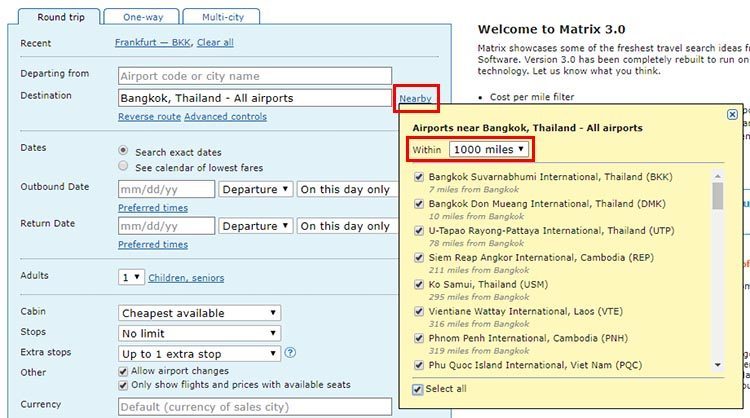The width and height of the screenshot is (750, 418).
Task: Open the Stops dropdown
Action: (199, 333)
